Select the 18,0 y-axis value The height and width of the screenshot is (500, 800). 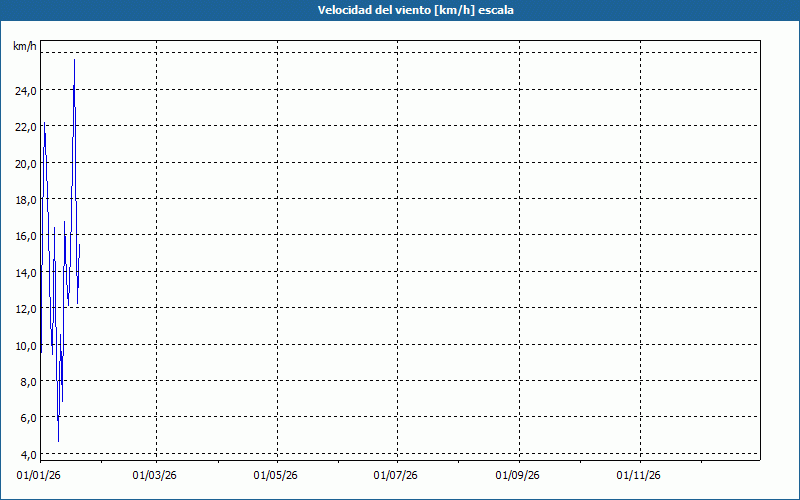(26, 200)
